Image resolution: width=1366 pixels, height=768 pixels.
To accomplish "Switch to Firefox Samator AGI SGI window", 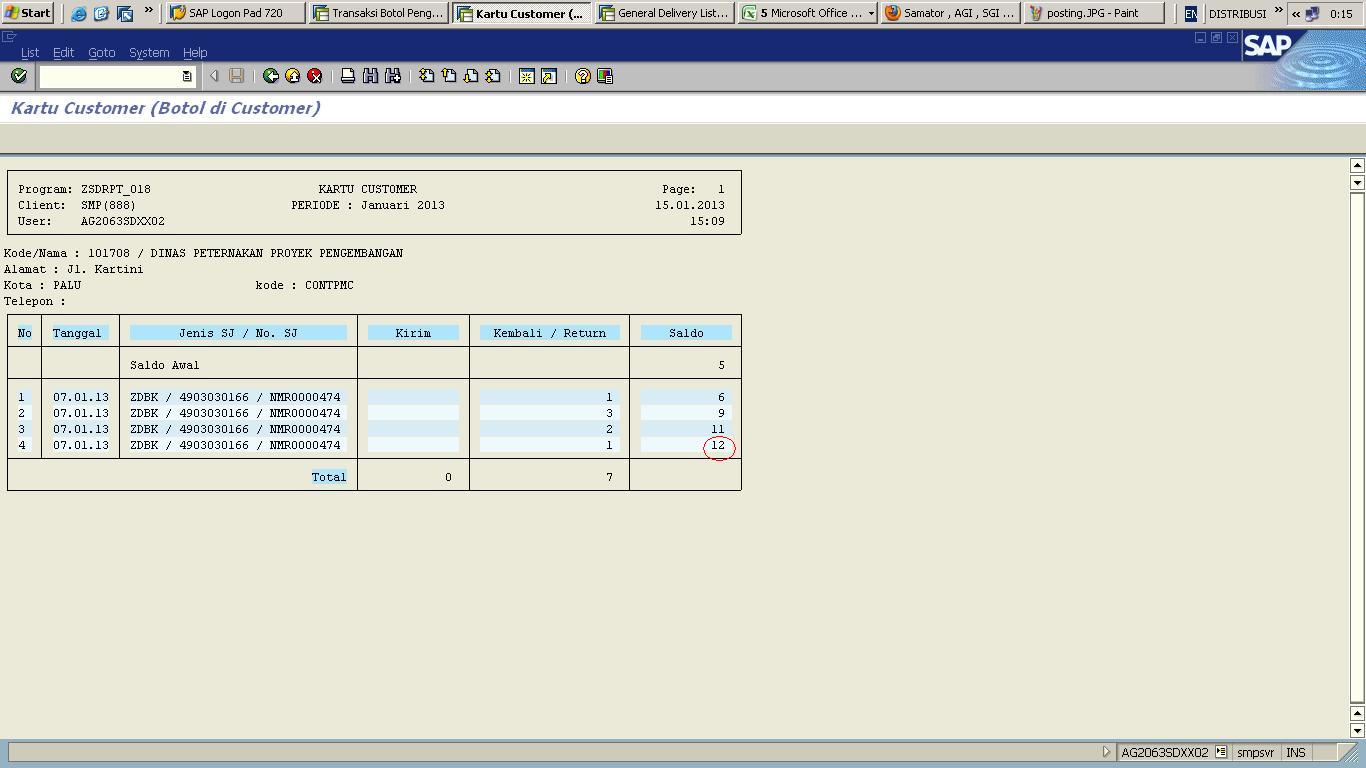I will point(950,13).
